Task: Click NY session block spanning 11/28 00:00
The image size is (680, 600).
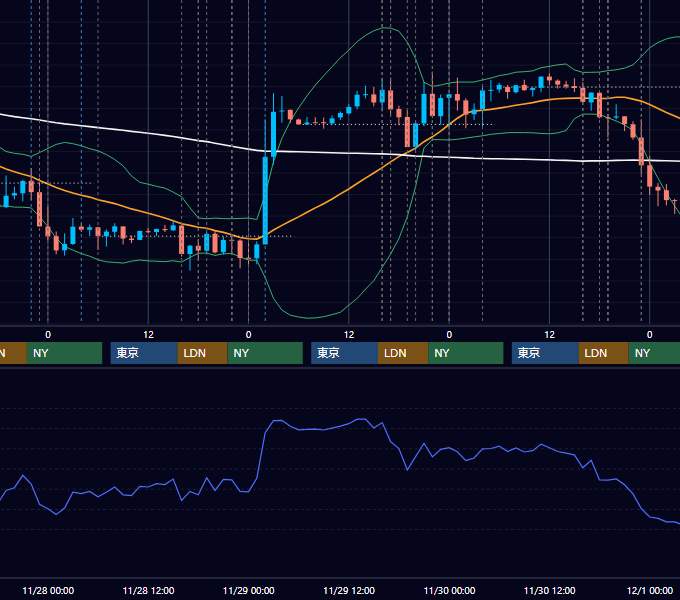Action: tap(64, 353)
